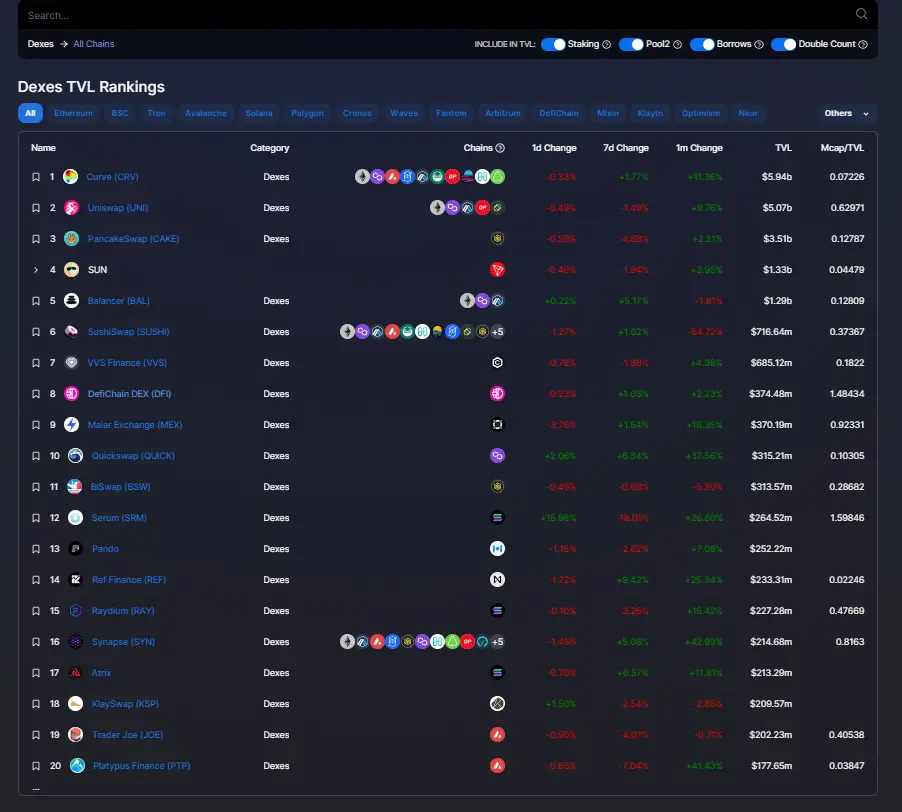Viewport: 902px width, 812px height.
Task: Bookmark the Quickswap (QUICK) row
Action: coord(36,456)
